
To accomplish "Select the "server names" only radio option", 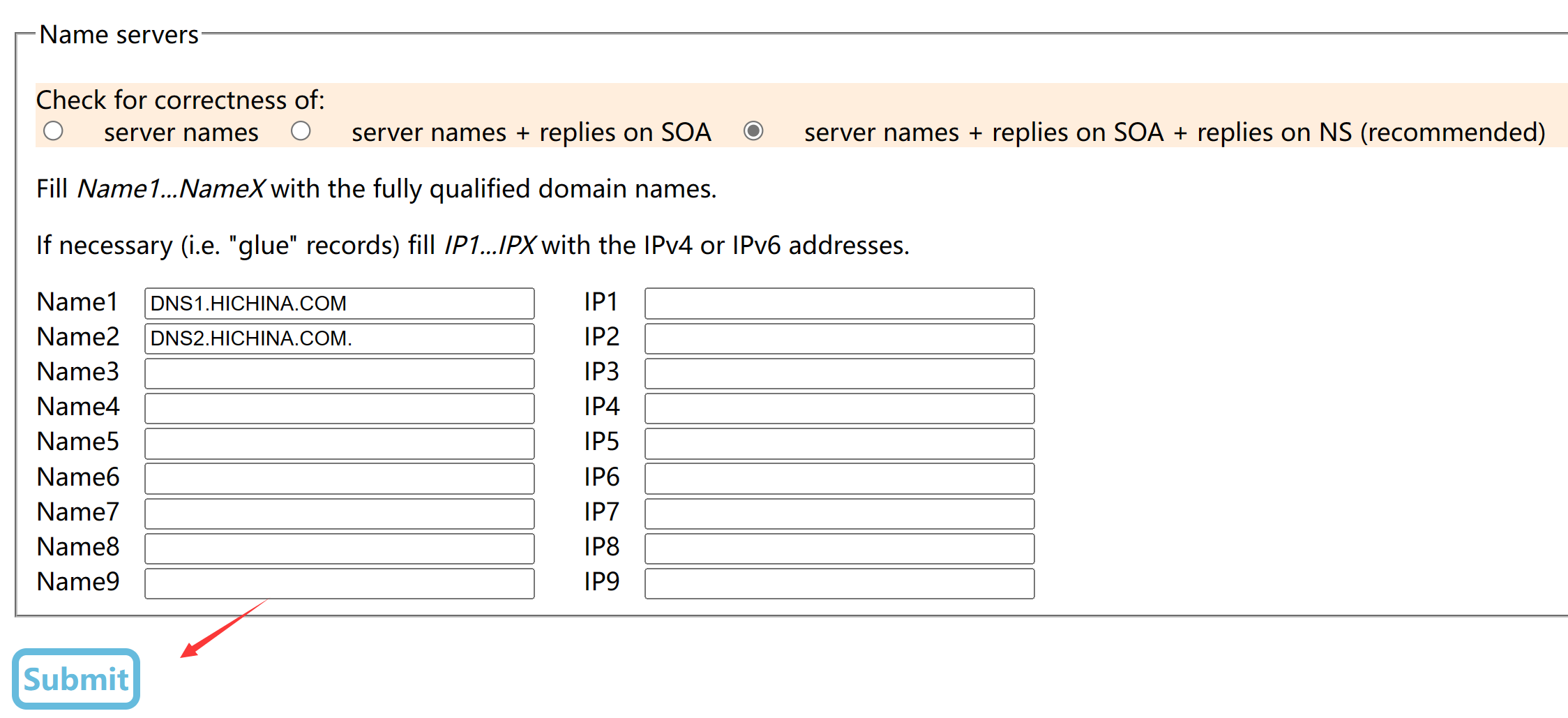I will 54,131.
